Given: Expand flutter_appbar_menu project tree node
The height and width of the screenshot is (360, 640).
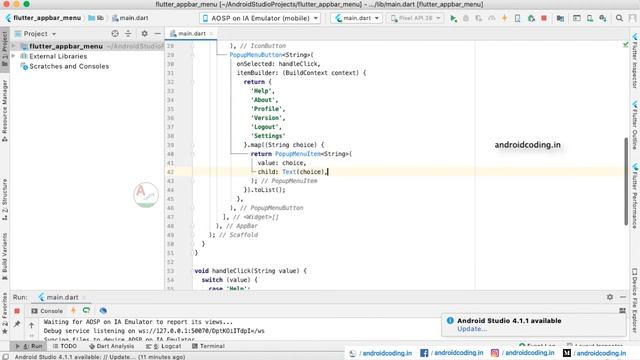Looking at the screenshot, I should (x=14, y=46).
